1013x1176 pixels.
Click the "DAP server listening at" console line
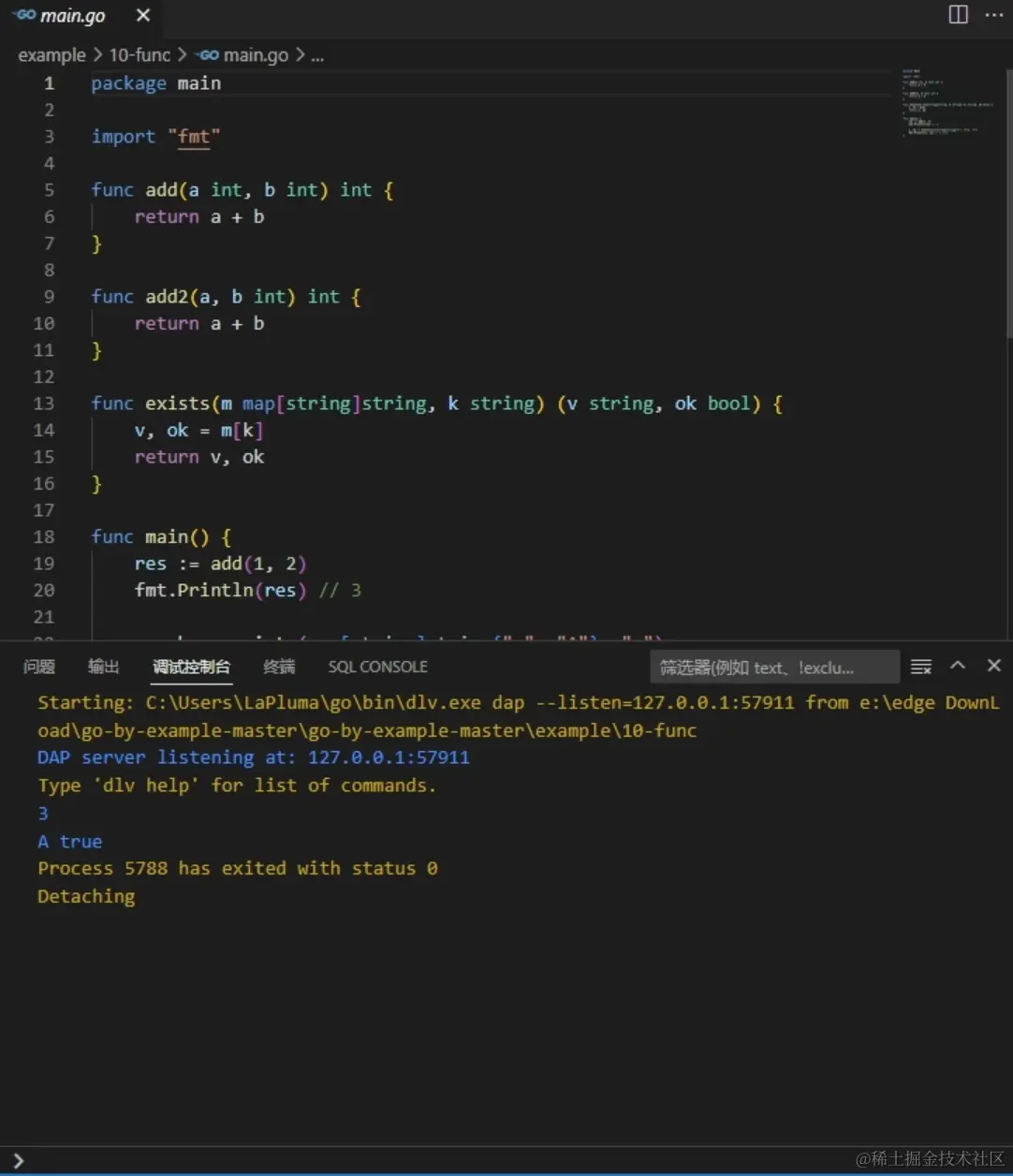pos(254,757)
